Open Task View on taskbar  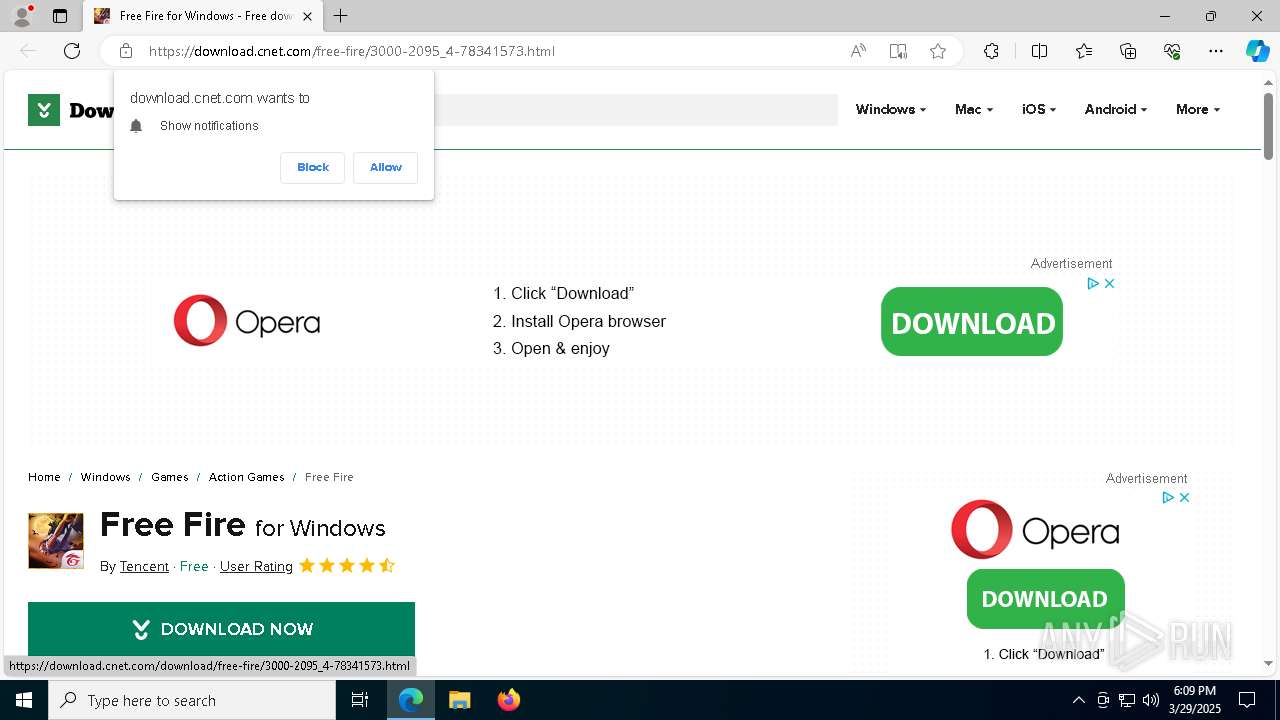tap(360, 700)
